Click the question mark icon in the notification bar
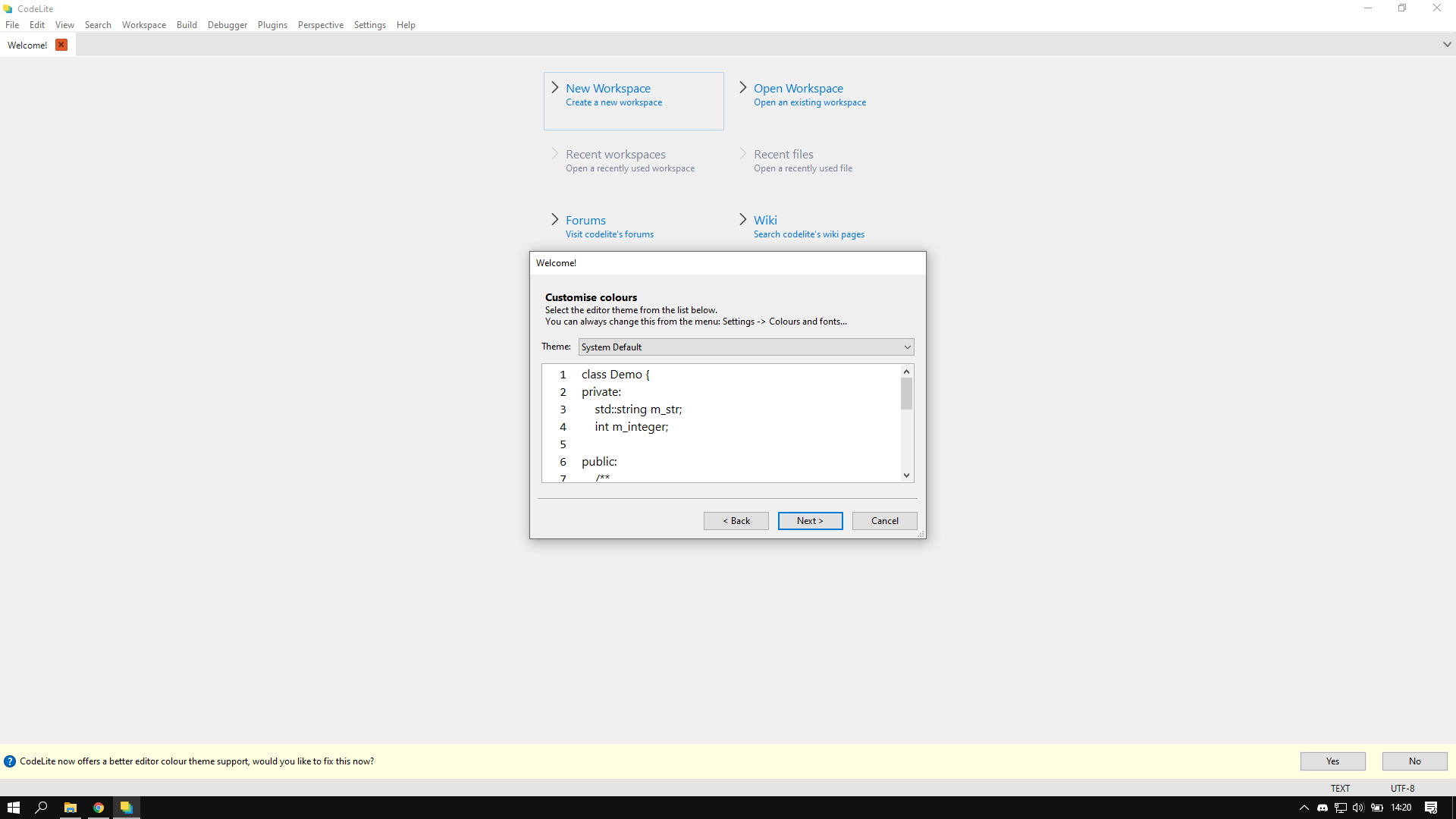Viewport: 1456px width, 819px height. click(x=10, y=761)
